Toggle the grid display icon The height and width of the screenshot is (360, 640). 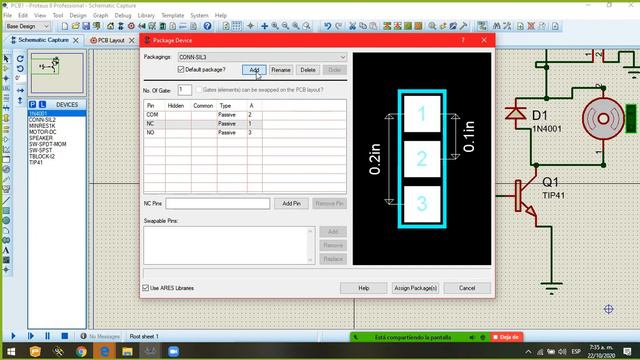pyautogui.click(x=237, y=26)
